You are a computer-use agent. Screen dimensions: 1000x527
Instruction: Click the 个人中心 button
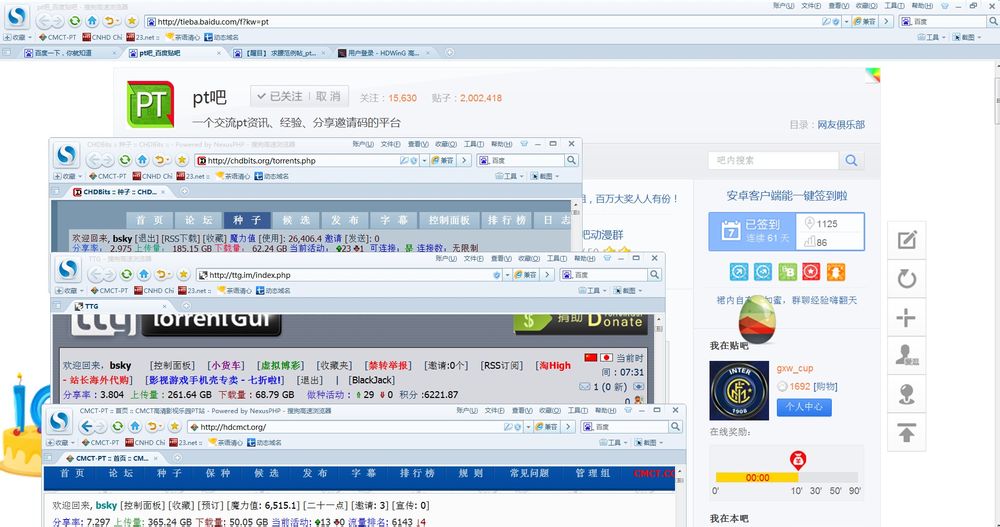coord(804,406)
